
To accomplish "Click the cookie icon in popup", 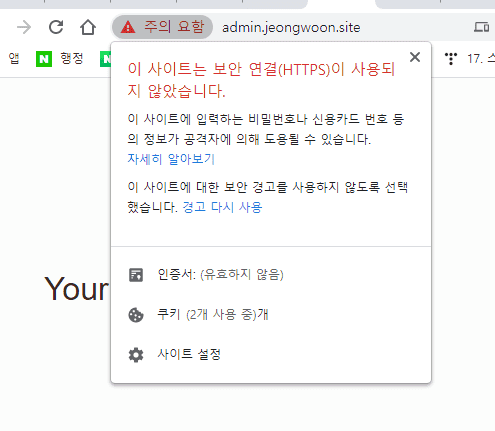I will 136,315.
